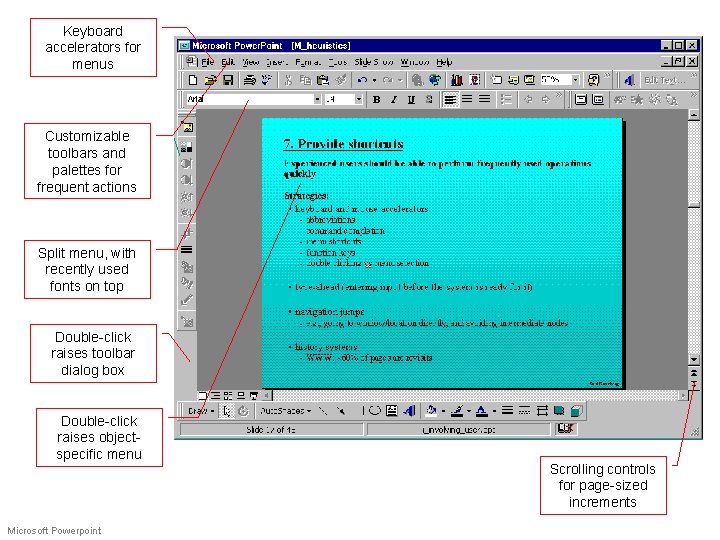This screenshot has height=540, width=720.
Task: Toggle left text alignment
Action: (x=450, y=100)
